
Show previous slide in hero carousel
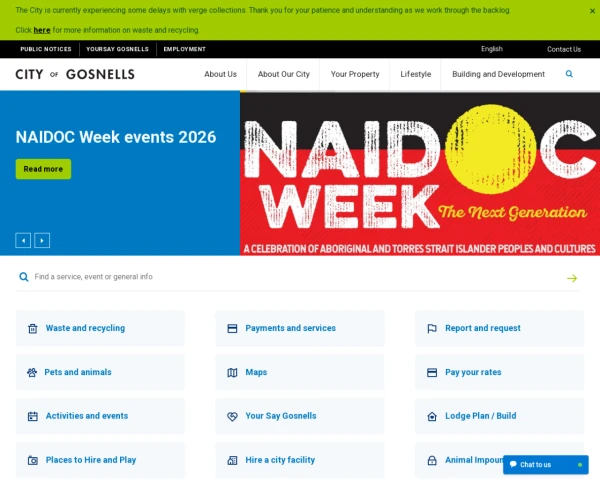click(x=23, y=241)
